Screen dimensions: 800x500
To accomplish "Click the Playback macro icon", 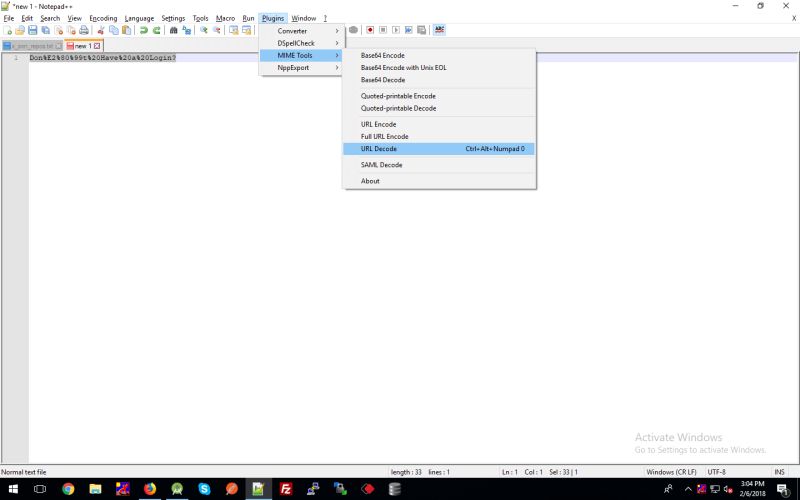I will point(396,30).
